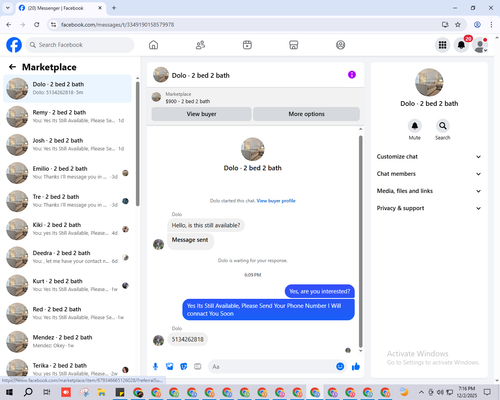The width and height of the screenshot is (500, 400).
Task: Expand Privacy & support section
Action: [429, 208]
